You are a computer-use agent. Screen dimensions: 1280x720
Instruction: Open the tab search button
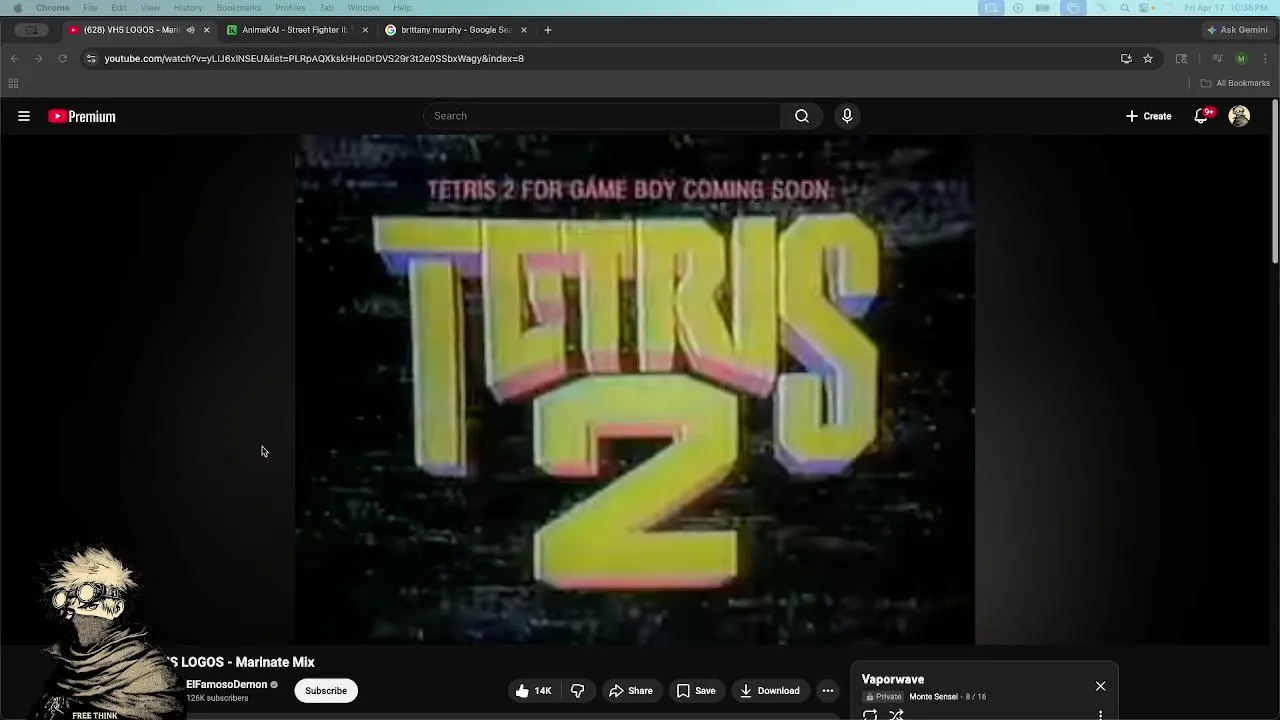pyautogui.click(x=31, y=30)
